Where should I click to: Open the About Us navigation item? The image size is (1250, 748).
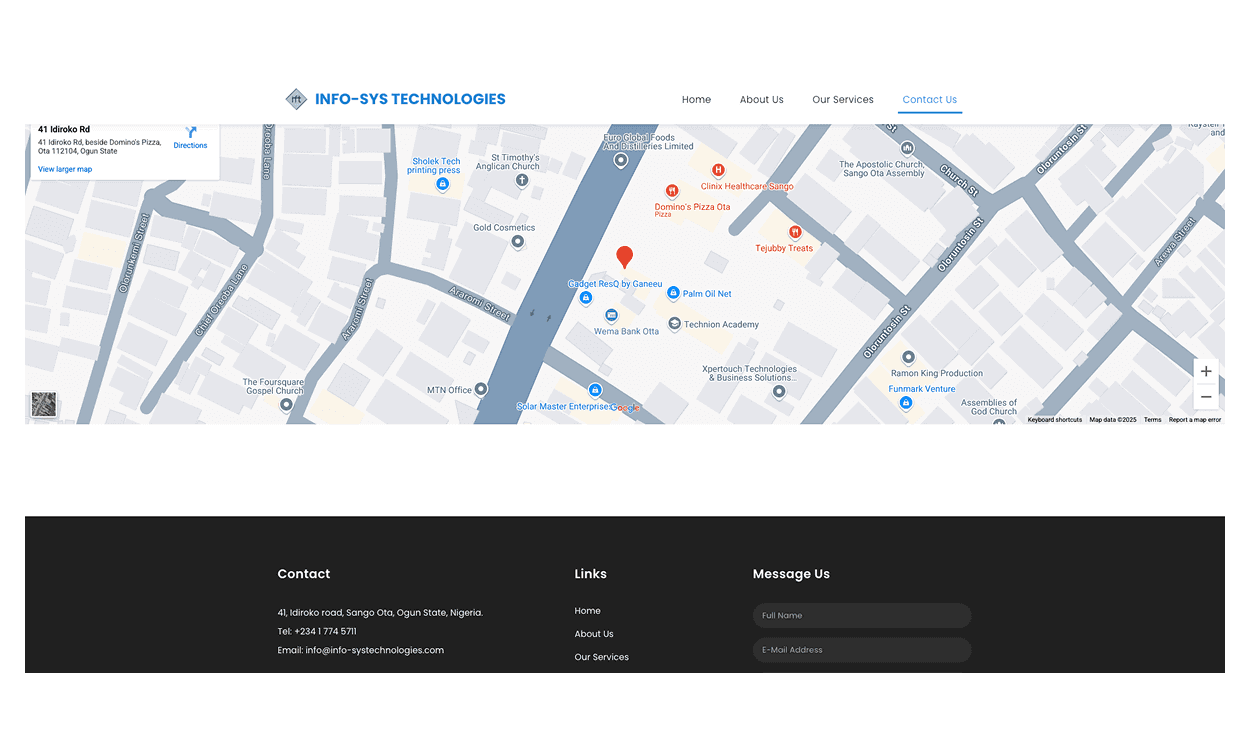pos(761,100)
